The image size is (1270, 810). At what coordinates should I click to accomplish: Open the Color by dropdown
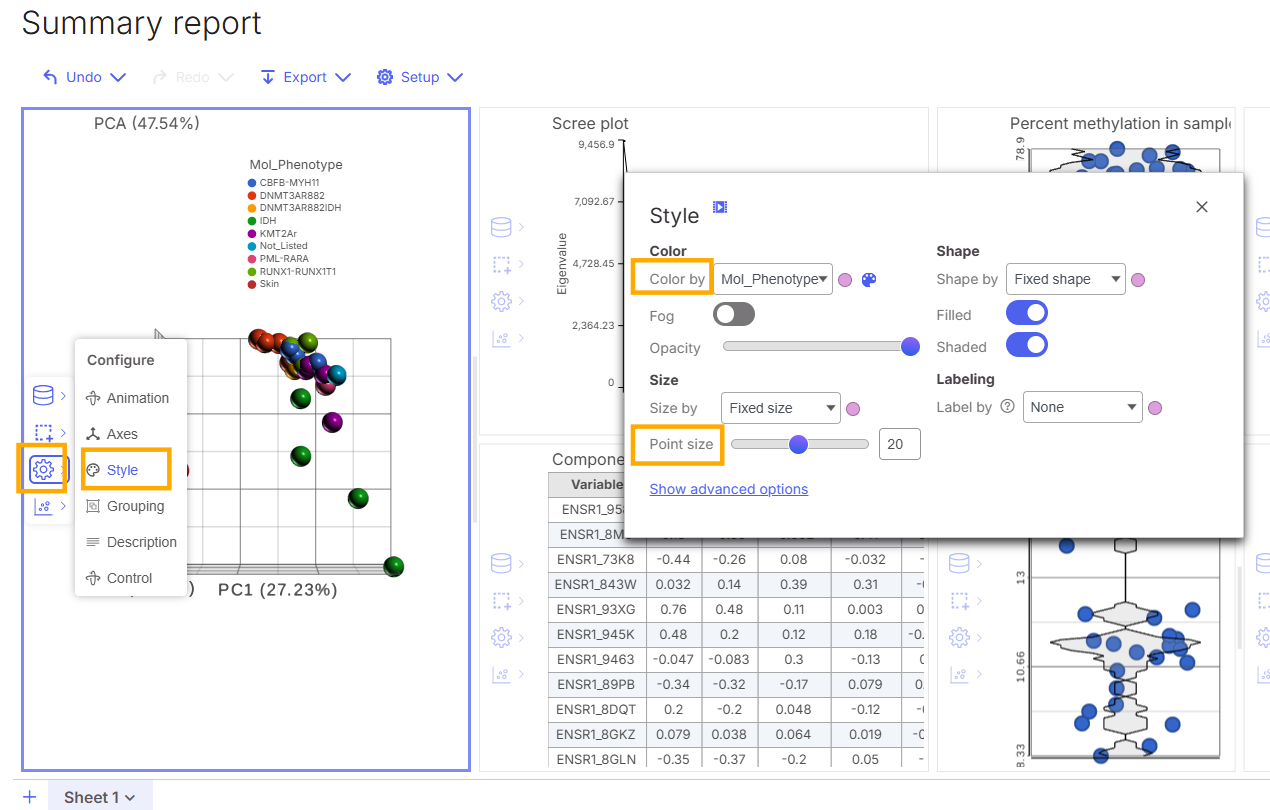click(x=773, y=280)
